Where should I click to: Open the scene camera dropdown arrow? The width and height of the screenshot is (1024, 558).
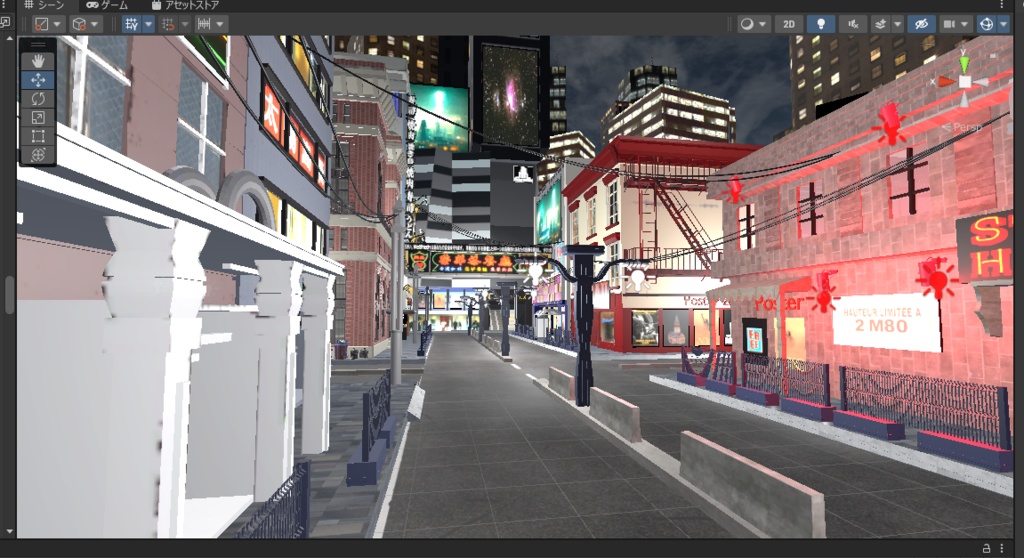click(965, 24)
